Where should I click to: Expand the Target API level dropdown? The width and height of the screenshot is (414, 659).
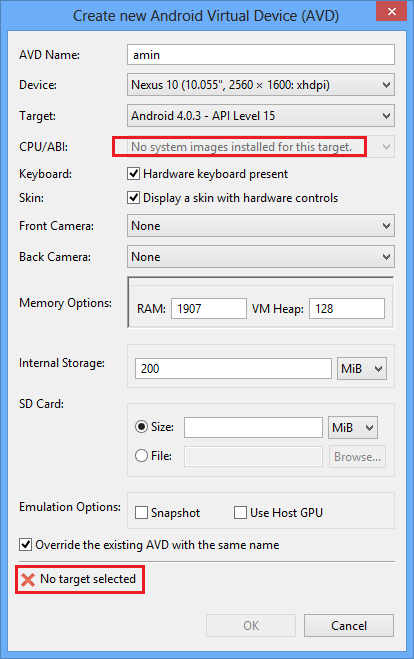261,116
